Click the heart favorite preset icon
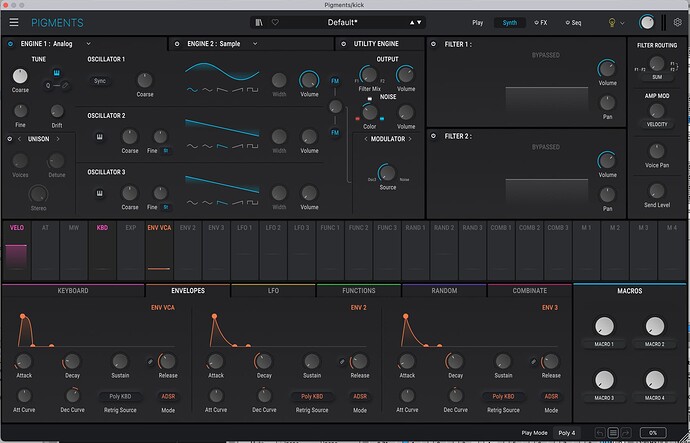The width and height of the screenshot is (690, 443). (275, 22)
